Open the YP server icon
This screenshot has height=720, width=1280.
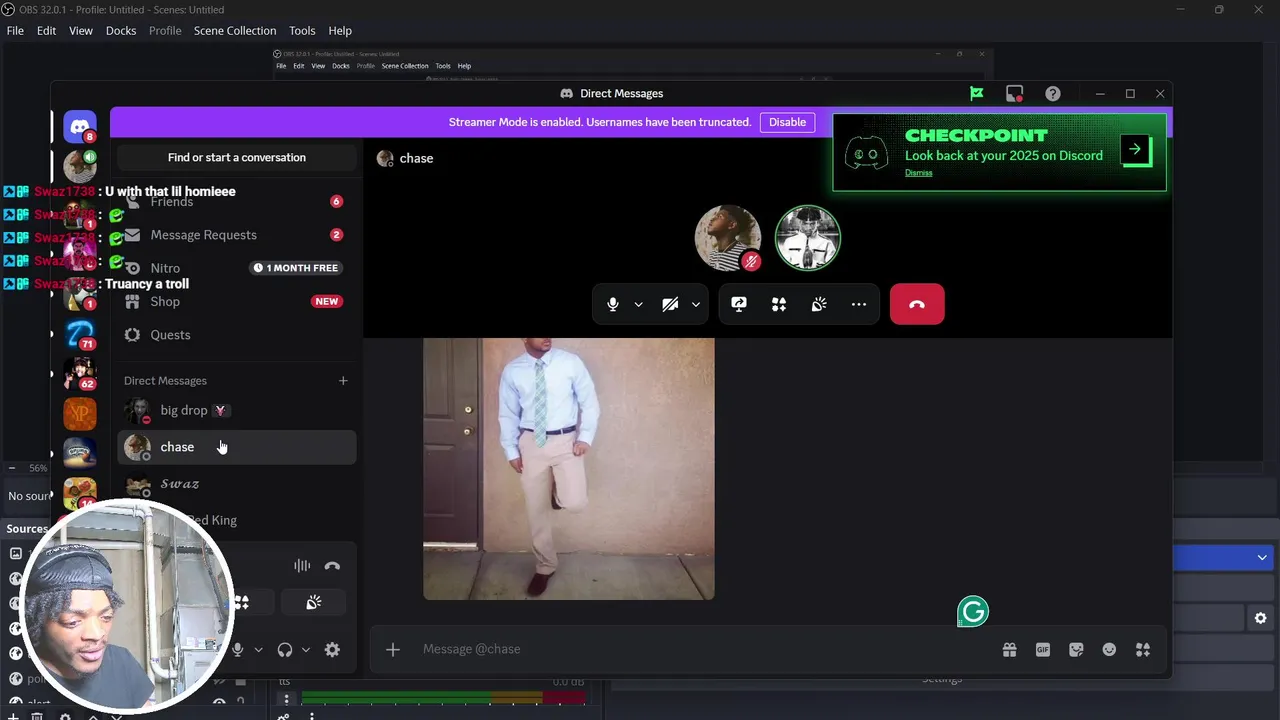tap(80, 414)
